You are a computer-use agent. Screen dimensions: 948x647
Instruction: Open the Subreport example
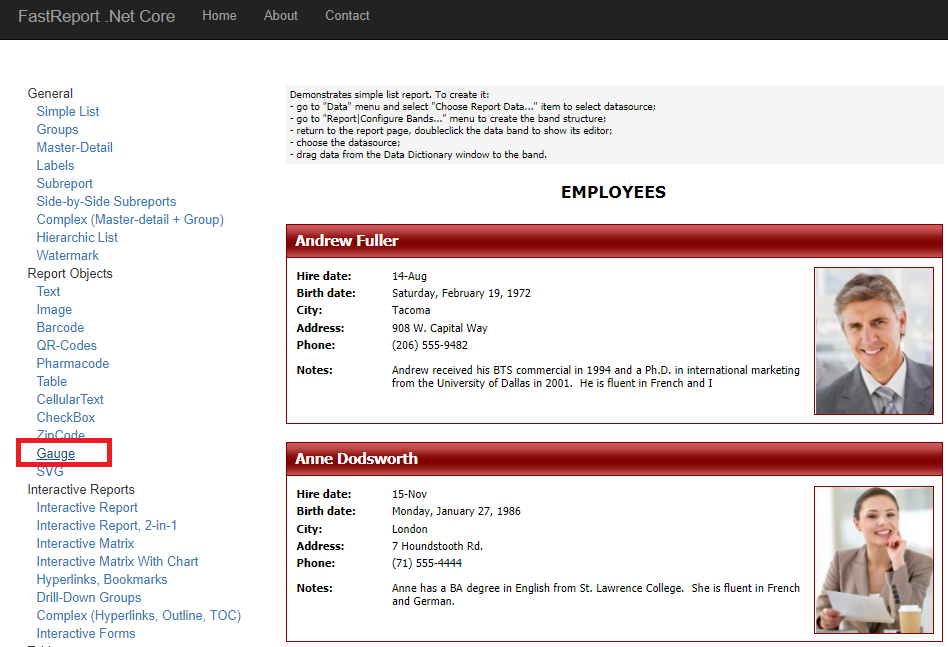[x=65, y=183]
